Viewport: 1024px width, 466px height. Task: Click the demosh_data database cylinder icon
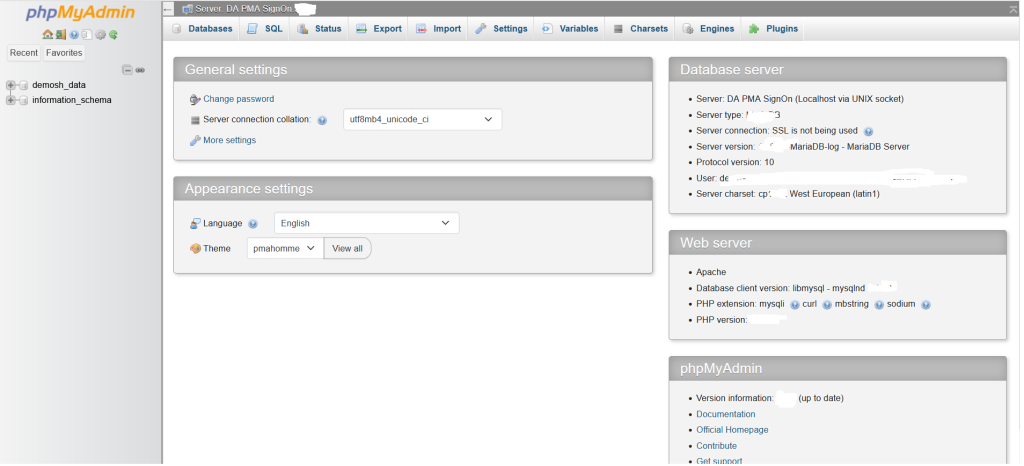coord(24,85)
